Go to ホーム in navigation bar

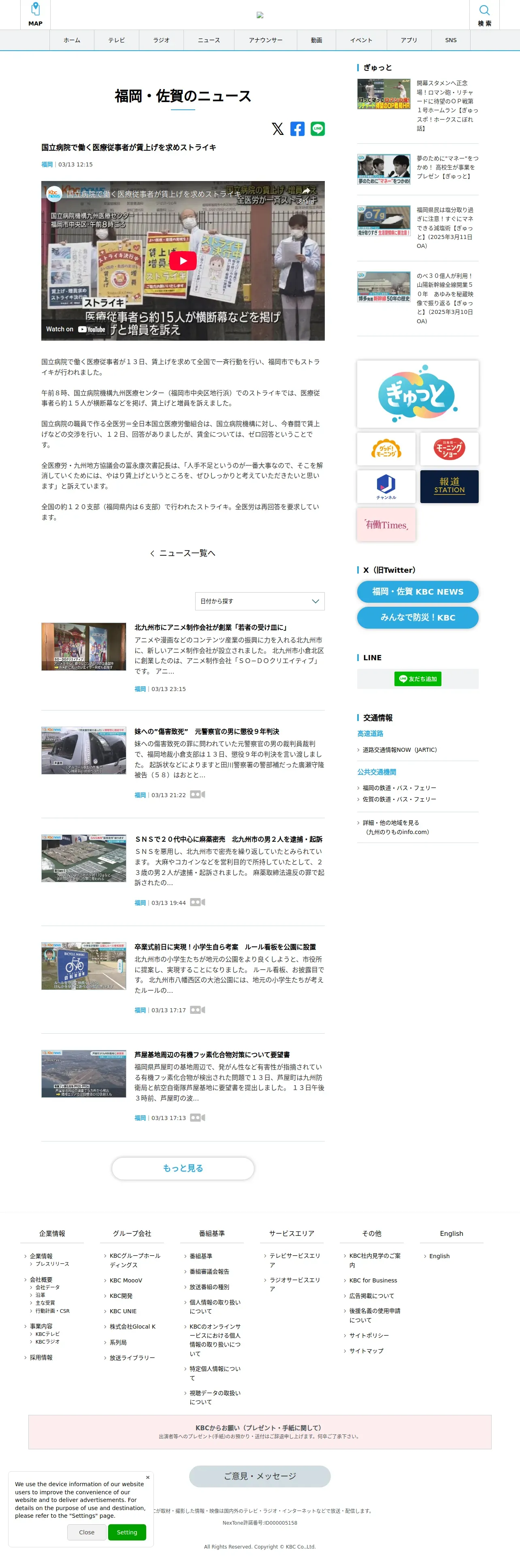[72, 40]
